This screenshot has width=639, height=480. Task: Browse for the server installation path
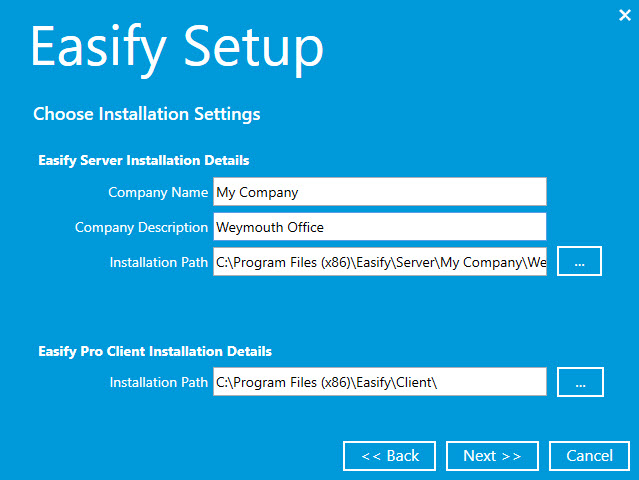click(x=580, y=262)
